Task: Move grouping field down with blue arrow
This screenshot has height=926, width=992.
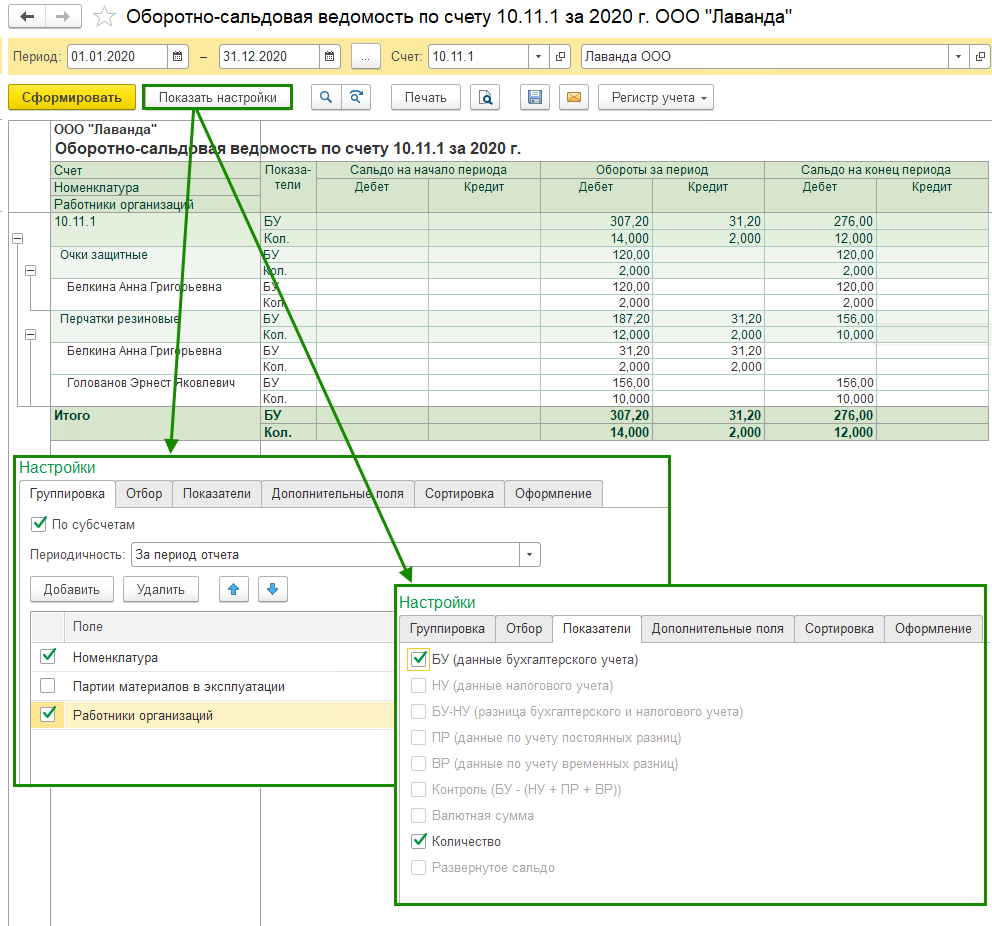Action: 273,589
